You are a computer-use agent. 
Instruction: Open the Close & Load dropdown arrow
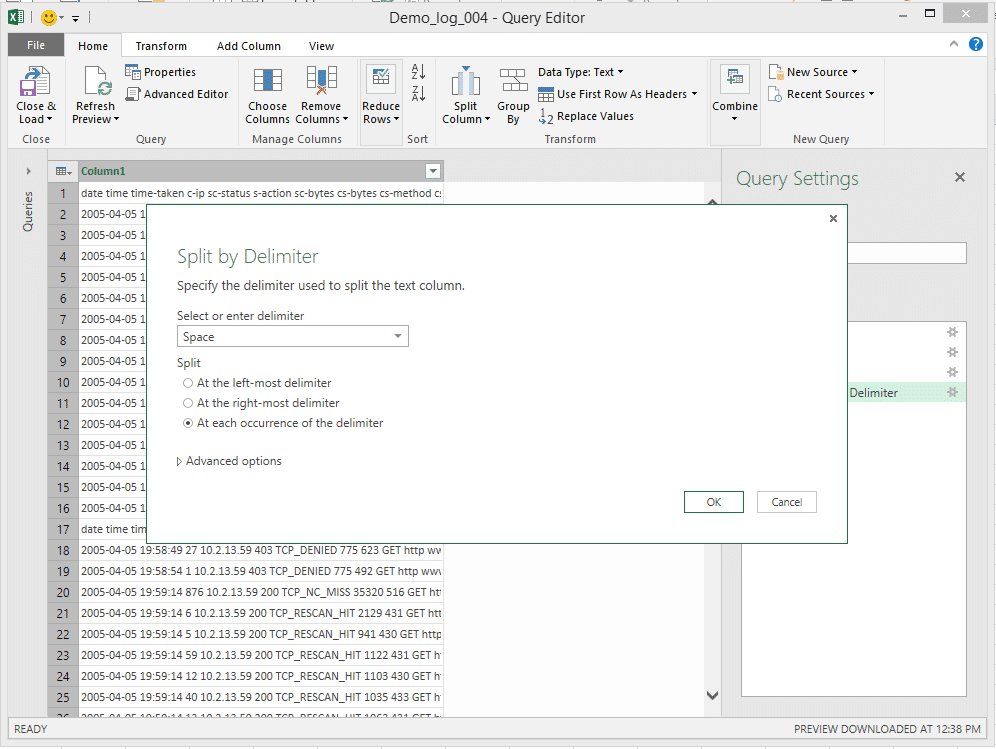[50, 119]
